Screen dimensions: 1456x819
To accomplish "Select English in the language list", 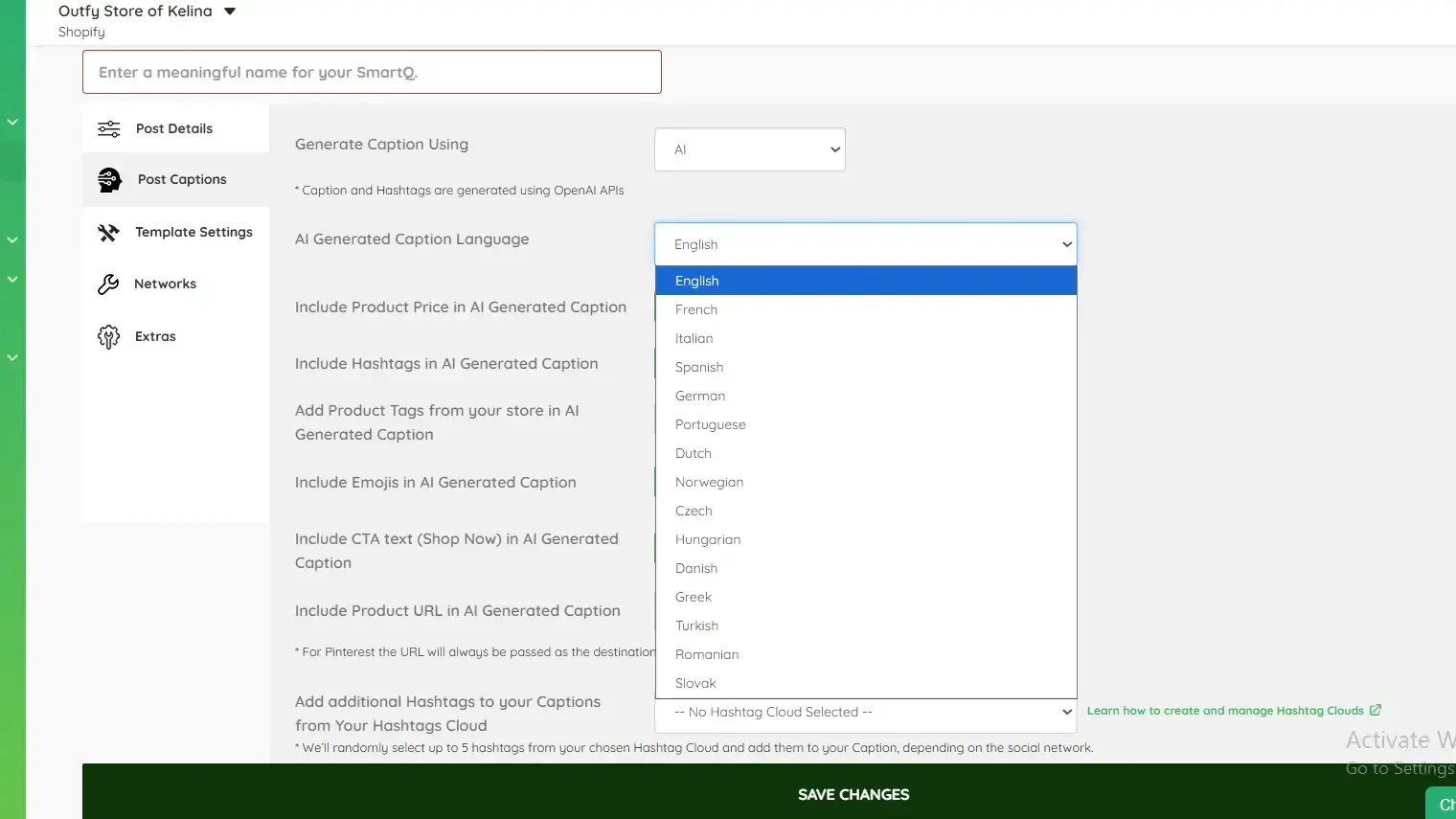I will click(x=866, y=281).
